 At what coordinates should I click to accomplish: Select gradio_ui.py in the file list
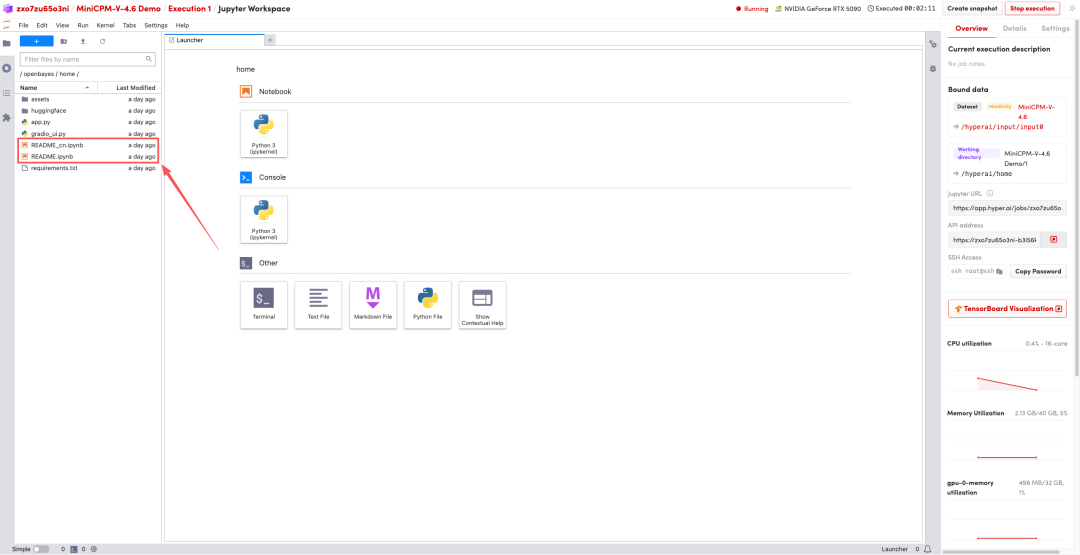87,134
